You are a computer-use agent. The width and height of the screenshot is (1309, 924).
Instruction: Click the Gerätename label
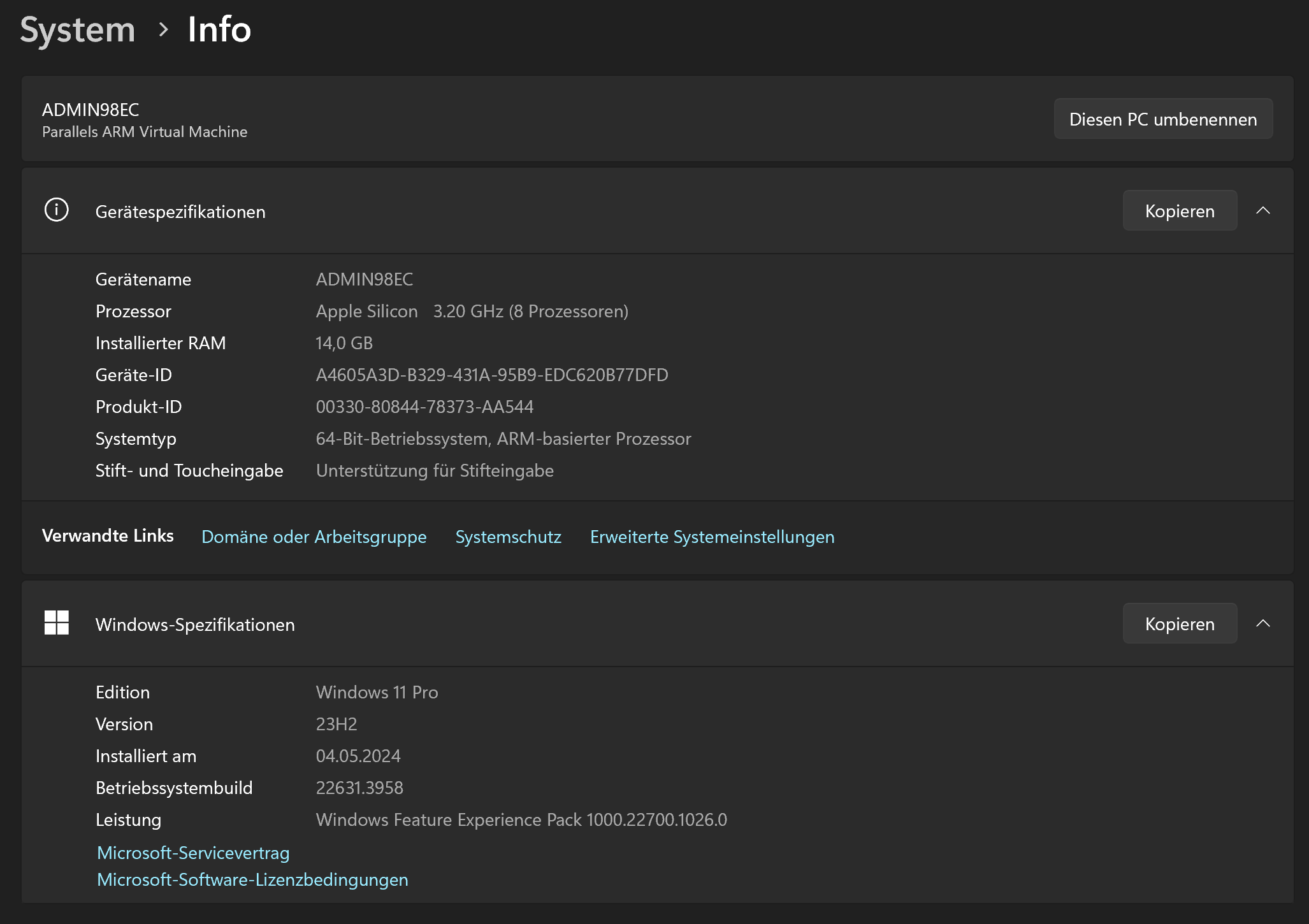[x=143, y=279]
